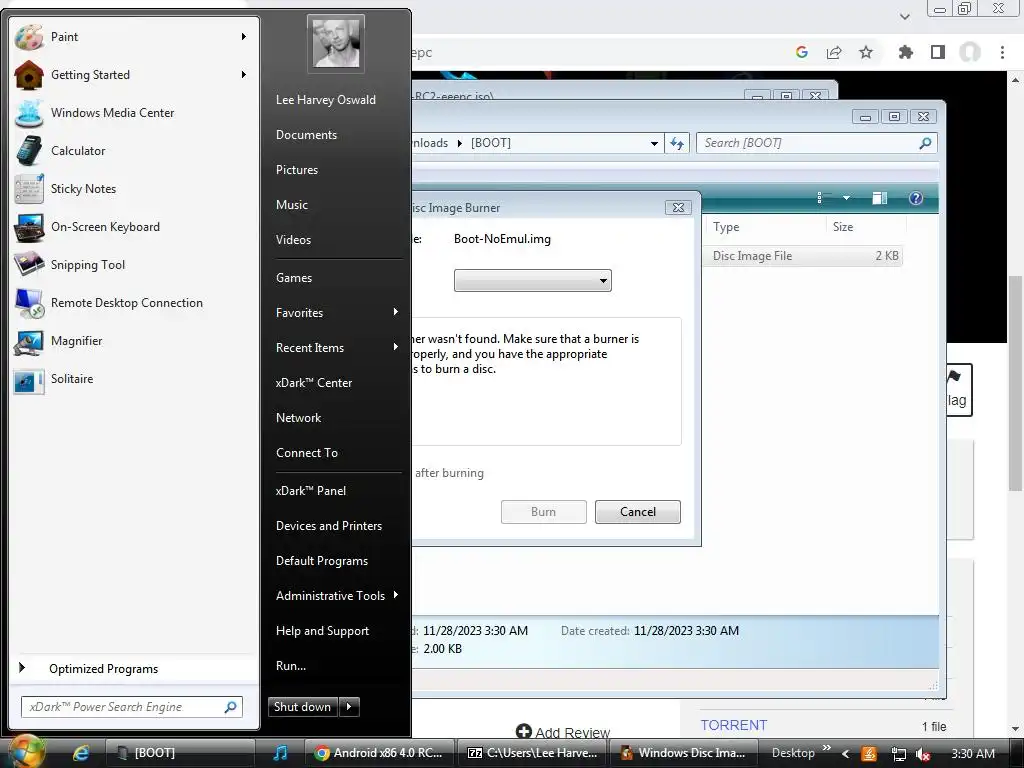Open the Run... dialog
This screenshot has width=1024, height=768.
click(x=291, y=666)
